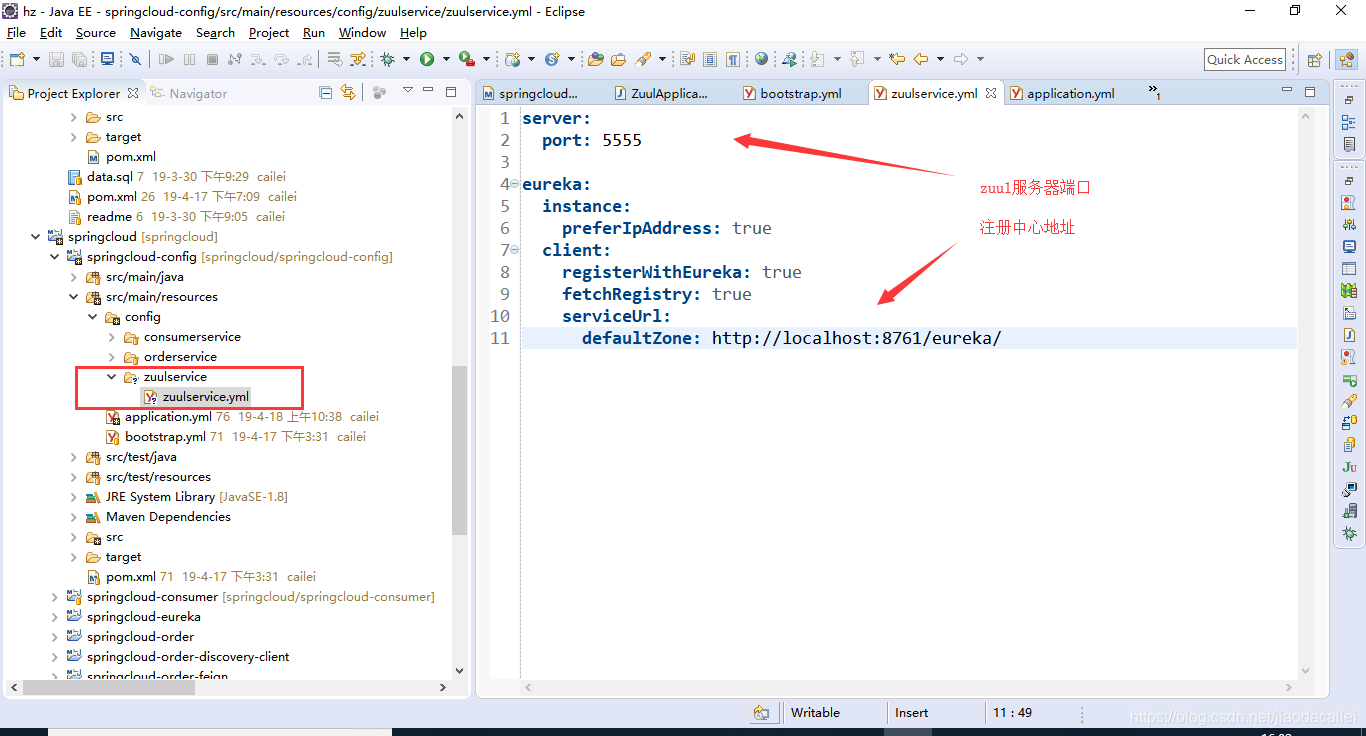Toggle Block Selection Mode
This screenshot has height=736, width=1366.
click(x=710, y=59)
